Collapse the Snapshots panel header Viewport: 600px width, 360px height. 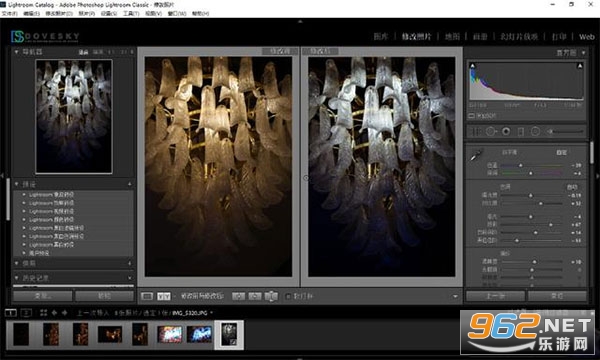(16, 263)
